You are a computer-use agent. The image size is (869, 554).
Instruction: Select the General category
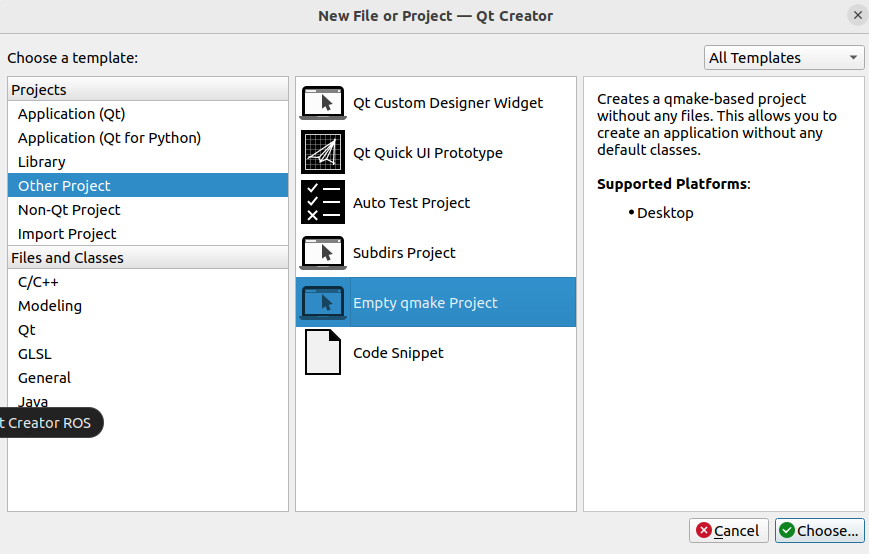click(x=148, y=378)
